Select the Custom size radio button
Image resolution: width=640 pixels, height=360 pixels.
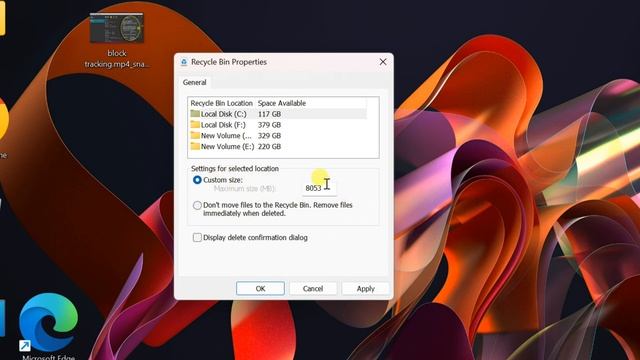tap(197, 180)
